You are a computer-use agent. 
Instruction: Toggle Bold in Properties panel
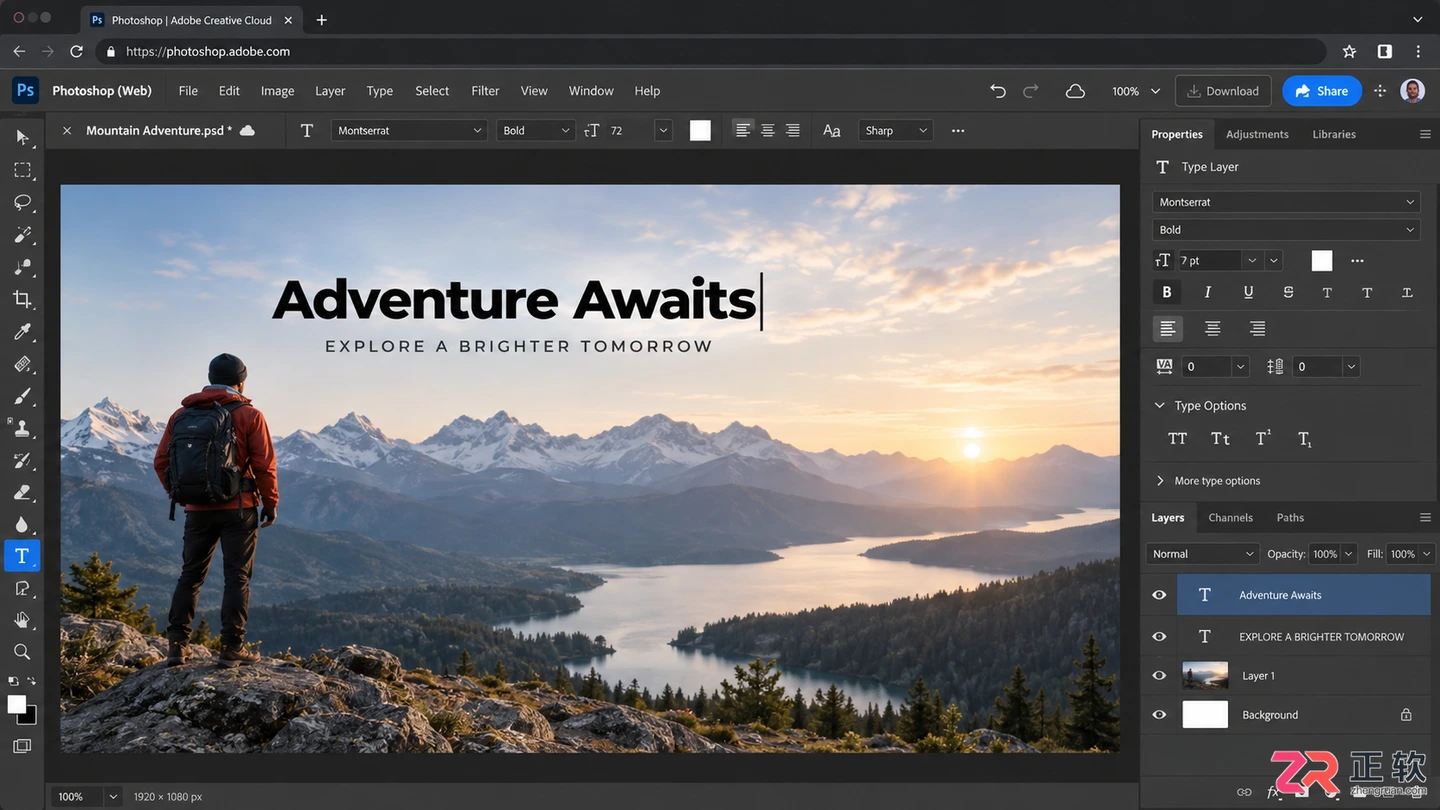pyautogui.click(x=1167, y=292)
